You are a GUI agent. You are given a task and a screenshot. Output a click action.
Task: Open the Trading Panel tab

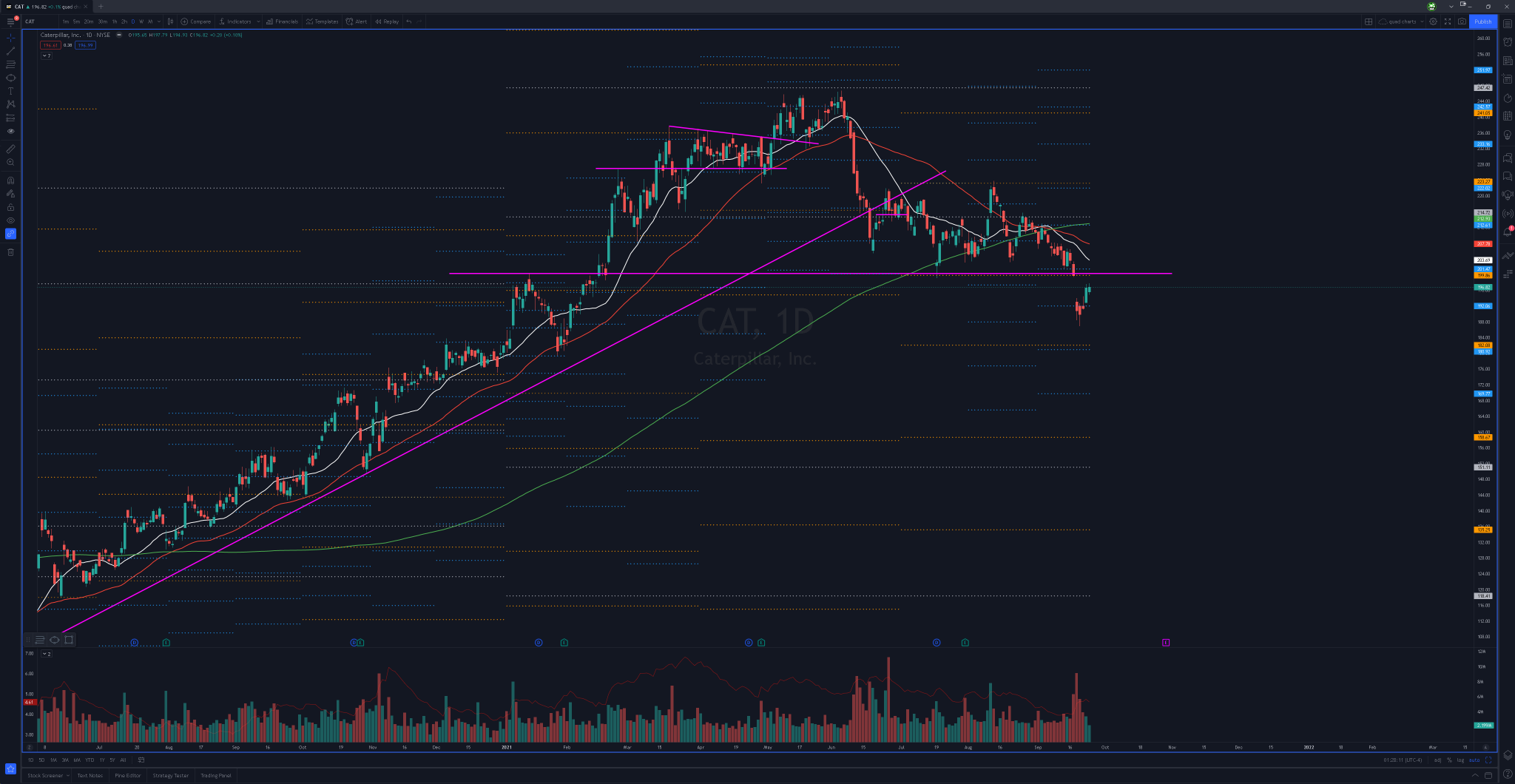[216, 775]
